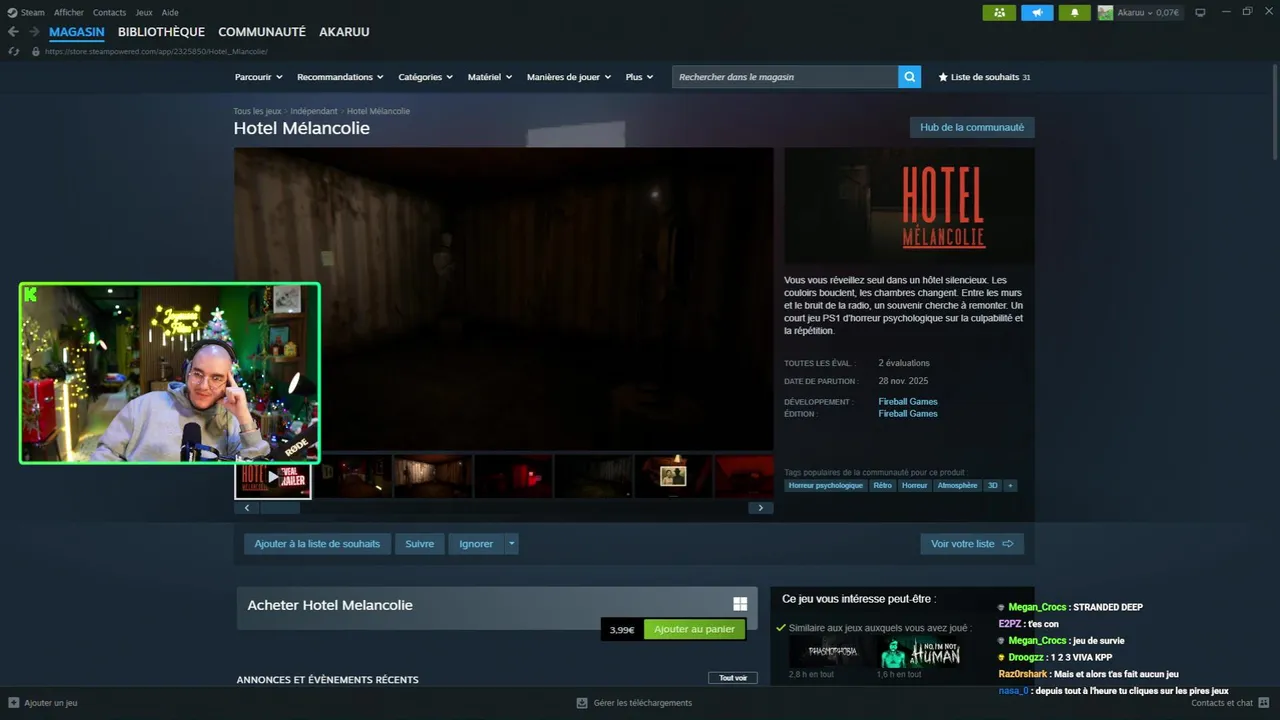
Task: Play the reveal trailer thumbnail
Action: coord(273,478)
